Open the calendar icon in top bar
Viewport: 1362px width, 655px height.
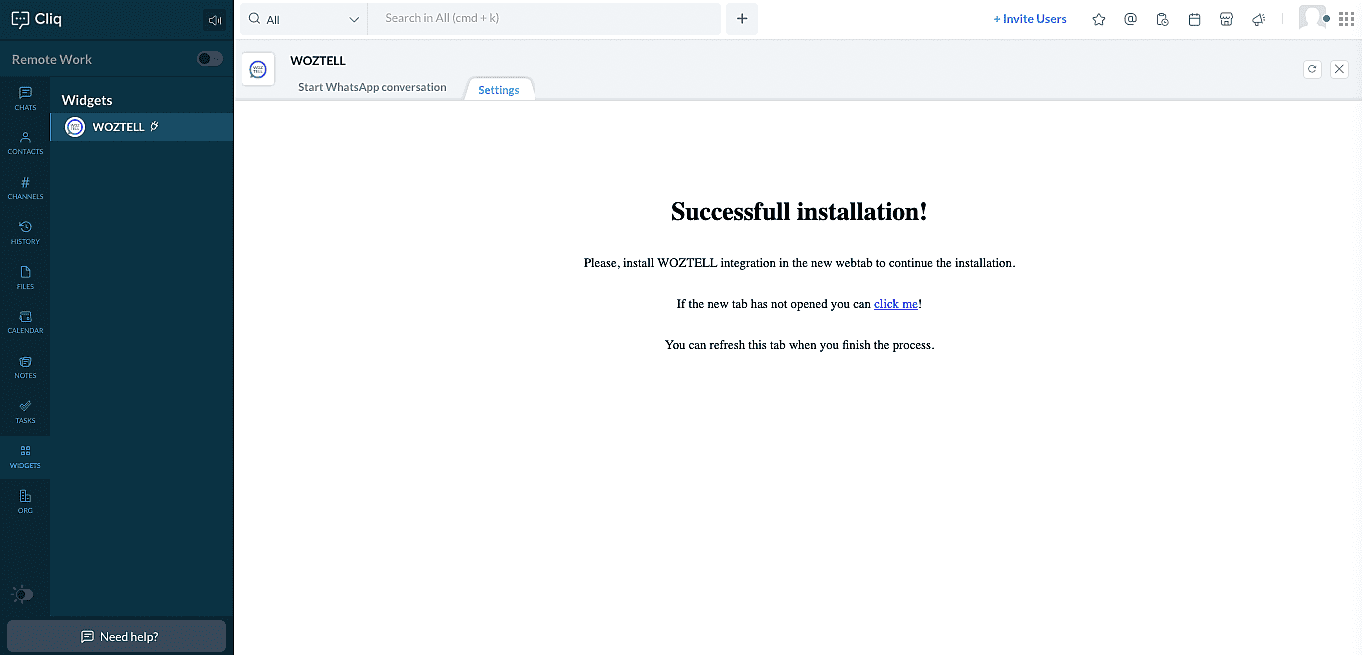point(1194,19)
